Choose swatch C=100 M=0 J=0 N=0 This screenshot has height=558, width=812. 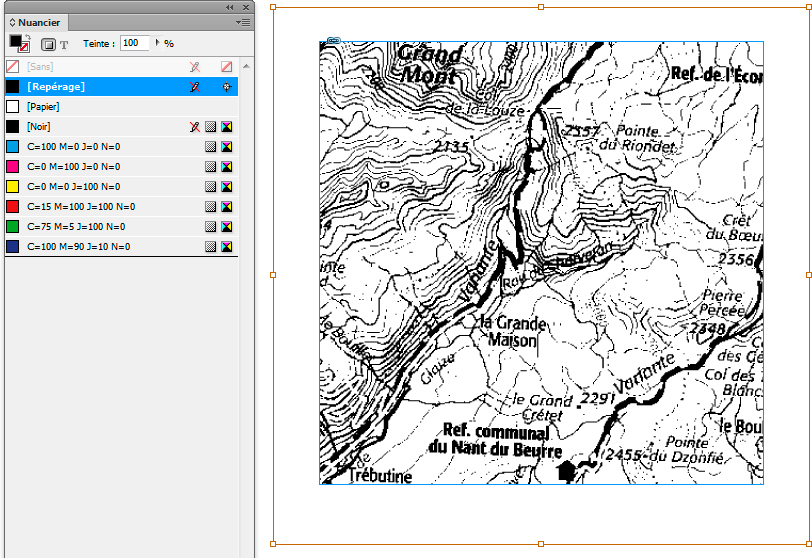coord(122,146)
